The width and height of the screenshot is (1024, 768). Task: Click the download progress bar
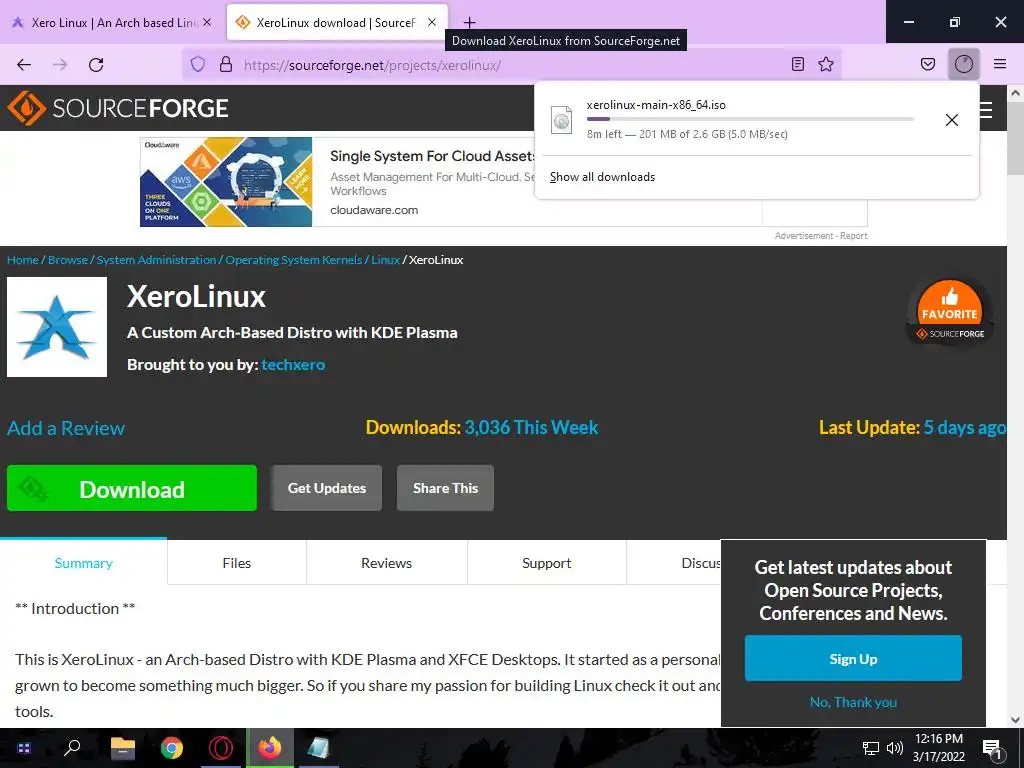pos(750,119)
